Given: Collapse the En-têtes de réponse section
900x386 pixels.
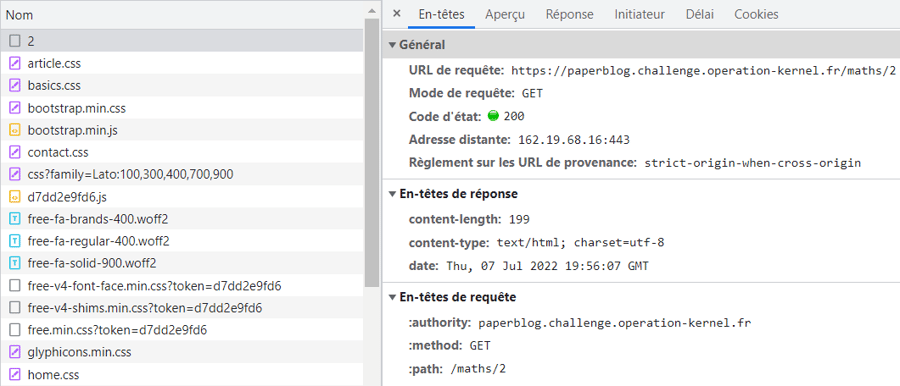Looking at the screenshot, I should click(x=393, y=194).
